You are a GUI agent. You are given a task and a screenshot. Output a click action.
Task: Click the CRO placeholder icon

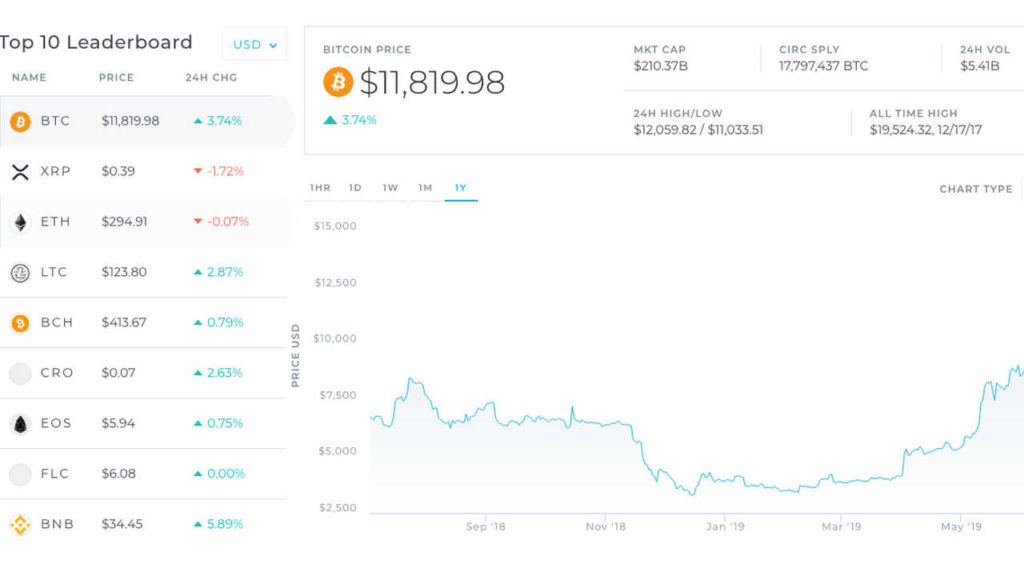[20, 373]
